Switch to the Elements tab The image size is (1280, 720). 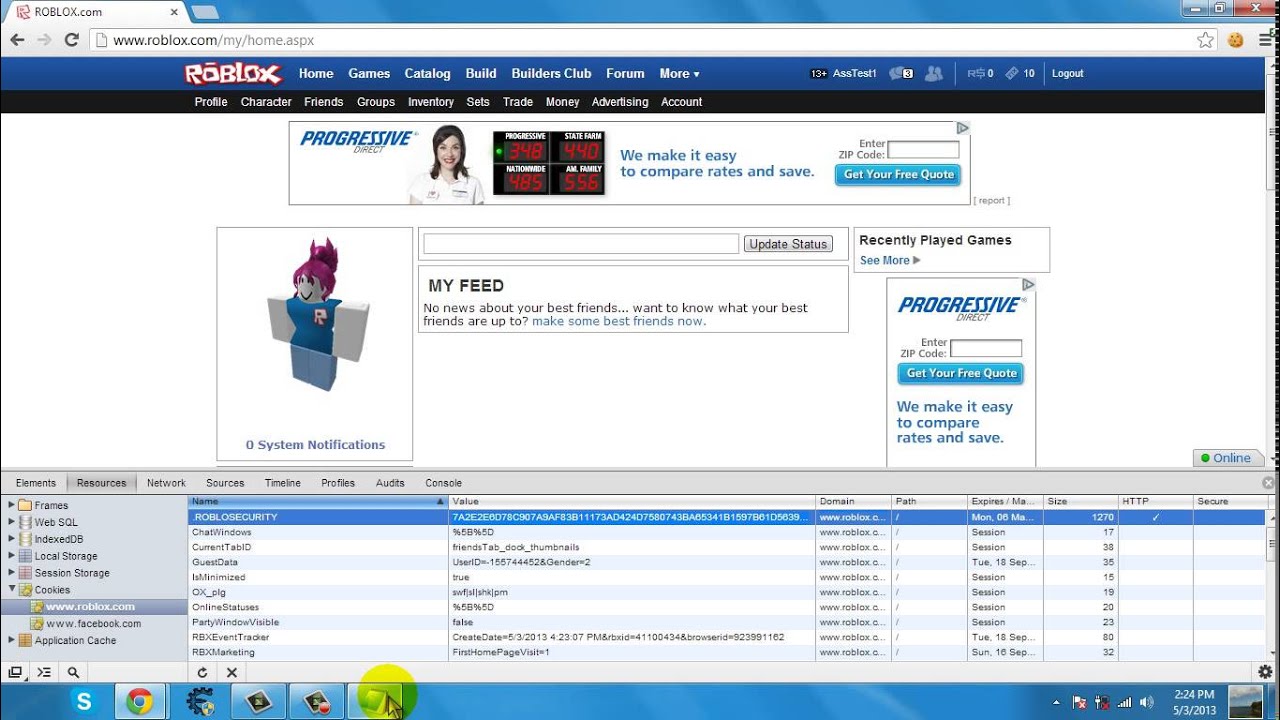pyautogui.click(x=36, y=483)
